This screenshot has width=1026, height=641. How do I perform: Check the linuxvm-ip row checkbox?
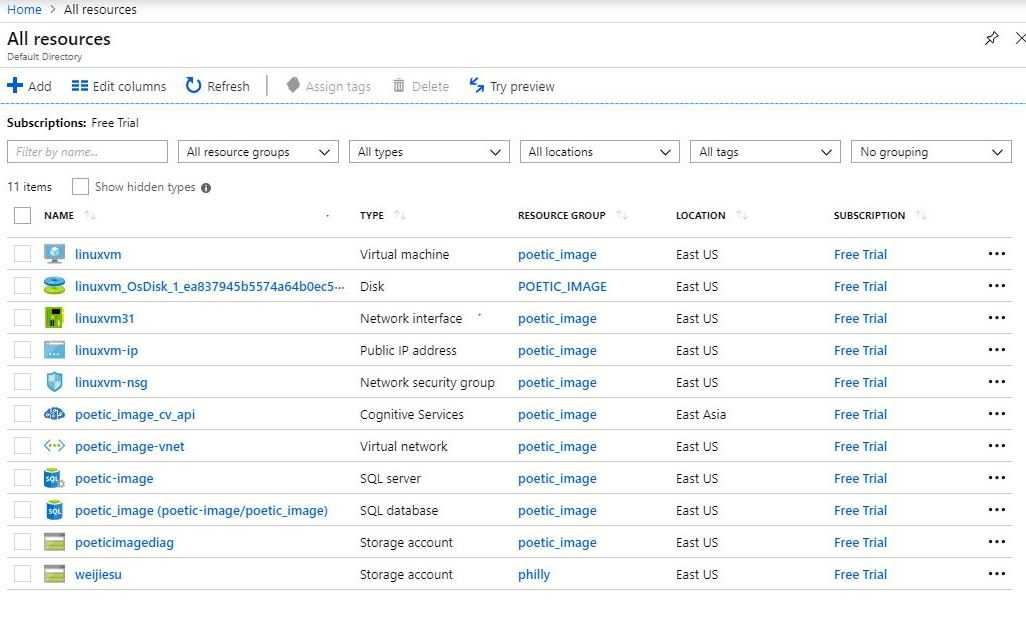click(22, 350)
